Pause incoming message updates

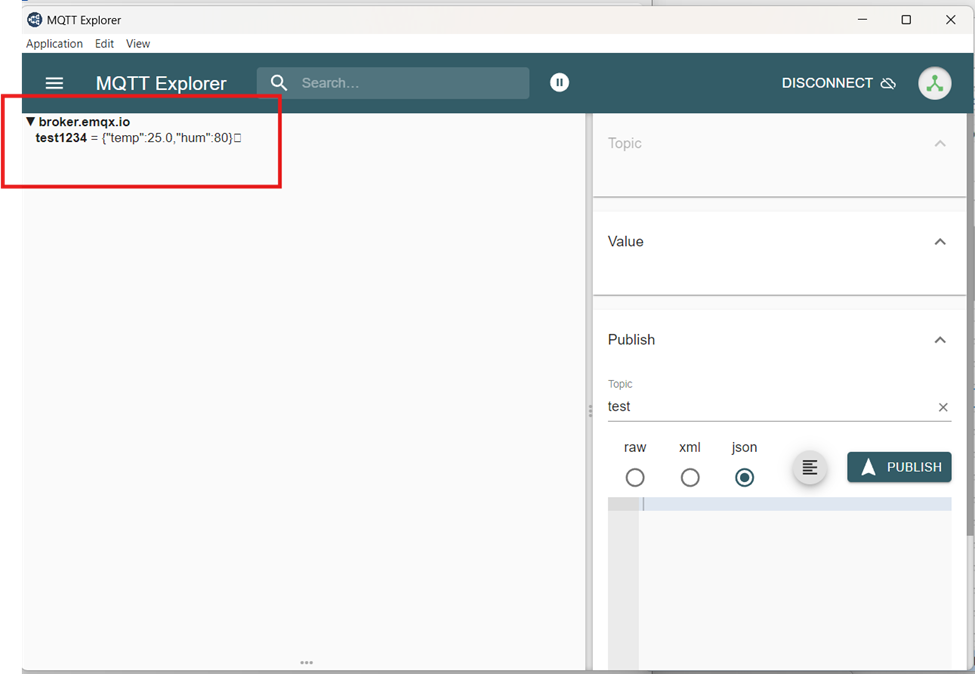point(560,83)
